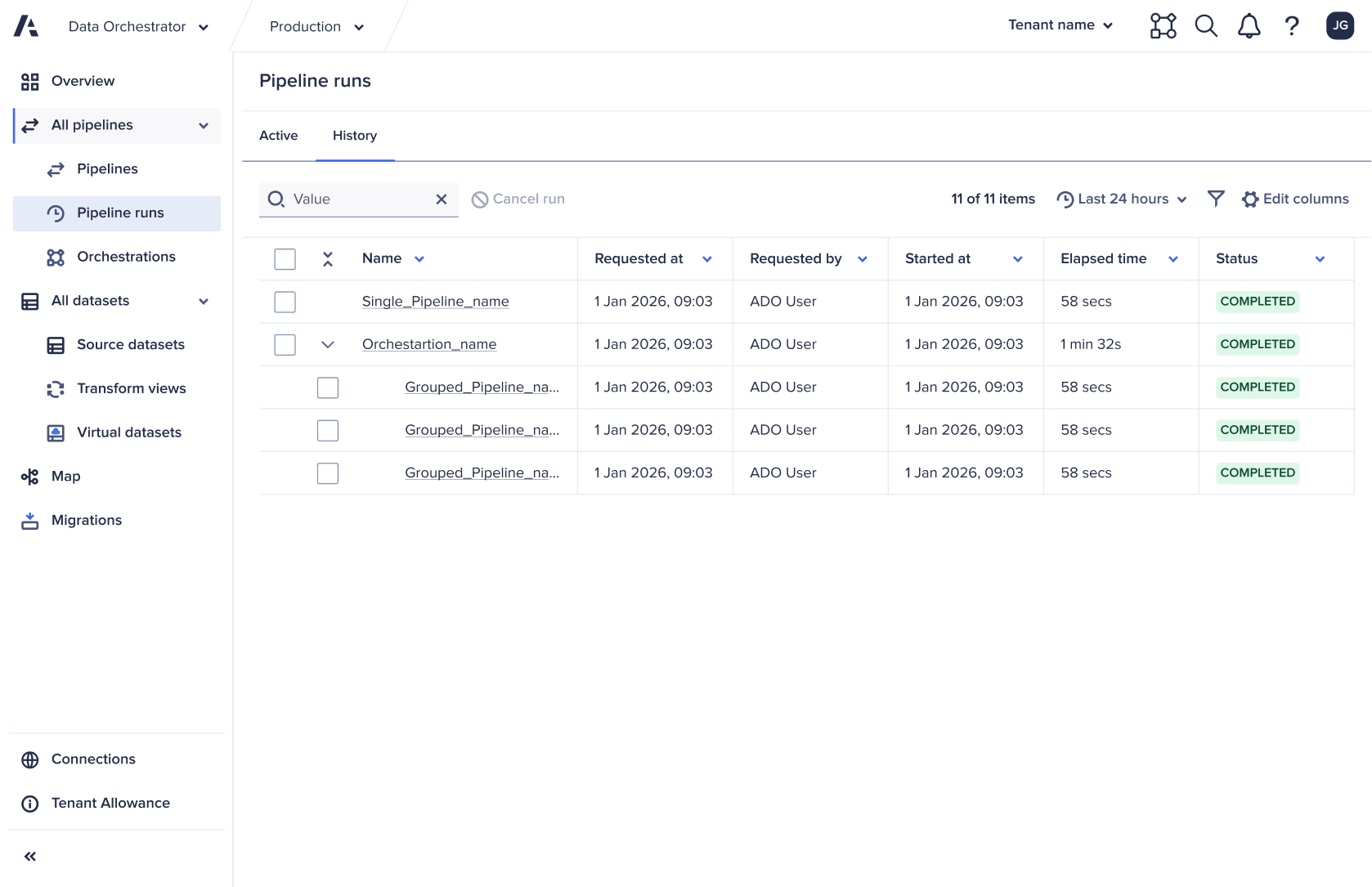This screenshot has width=1372, height=887.
Task: Open Migrations in sidebar
Action: point(117,521)
